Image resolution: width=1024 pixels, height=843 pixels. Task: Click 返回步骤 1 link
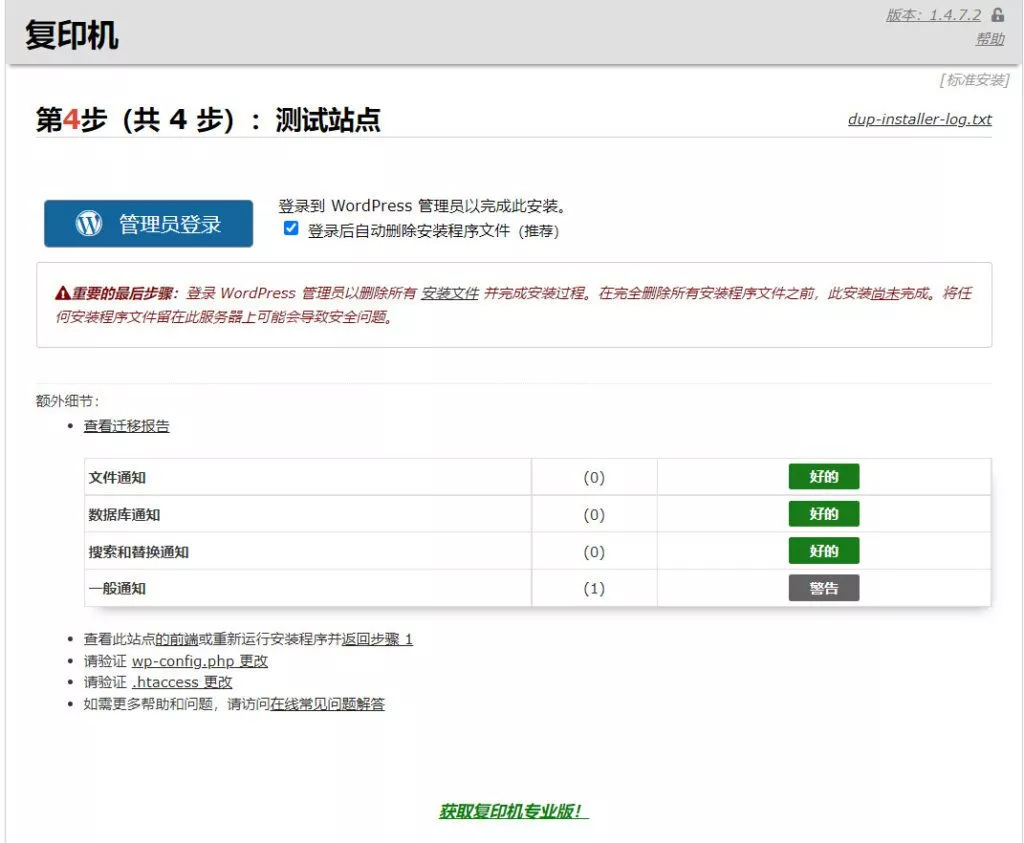point(377,639)
